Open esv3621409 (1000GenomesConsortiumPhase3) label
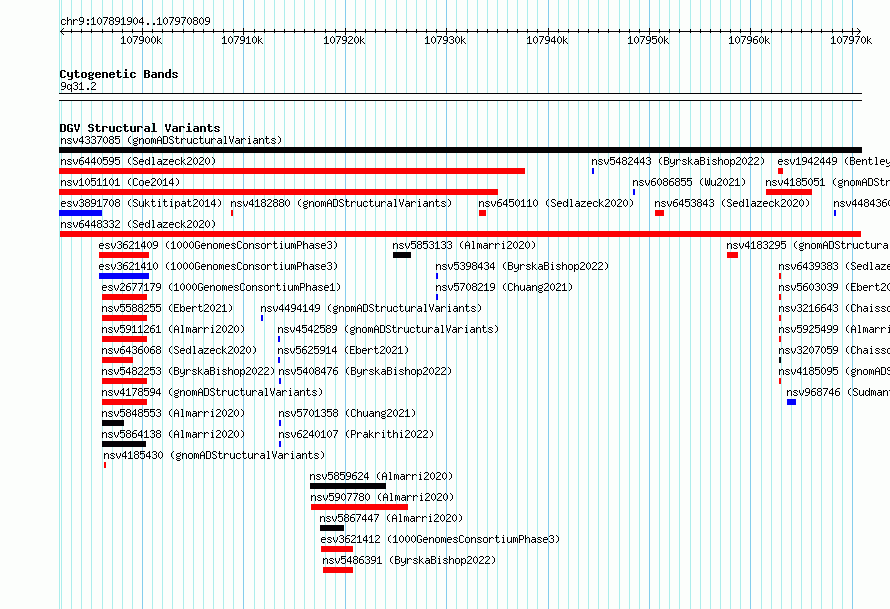 tap(218, 245)
